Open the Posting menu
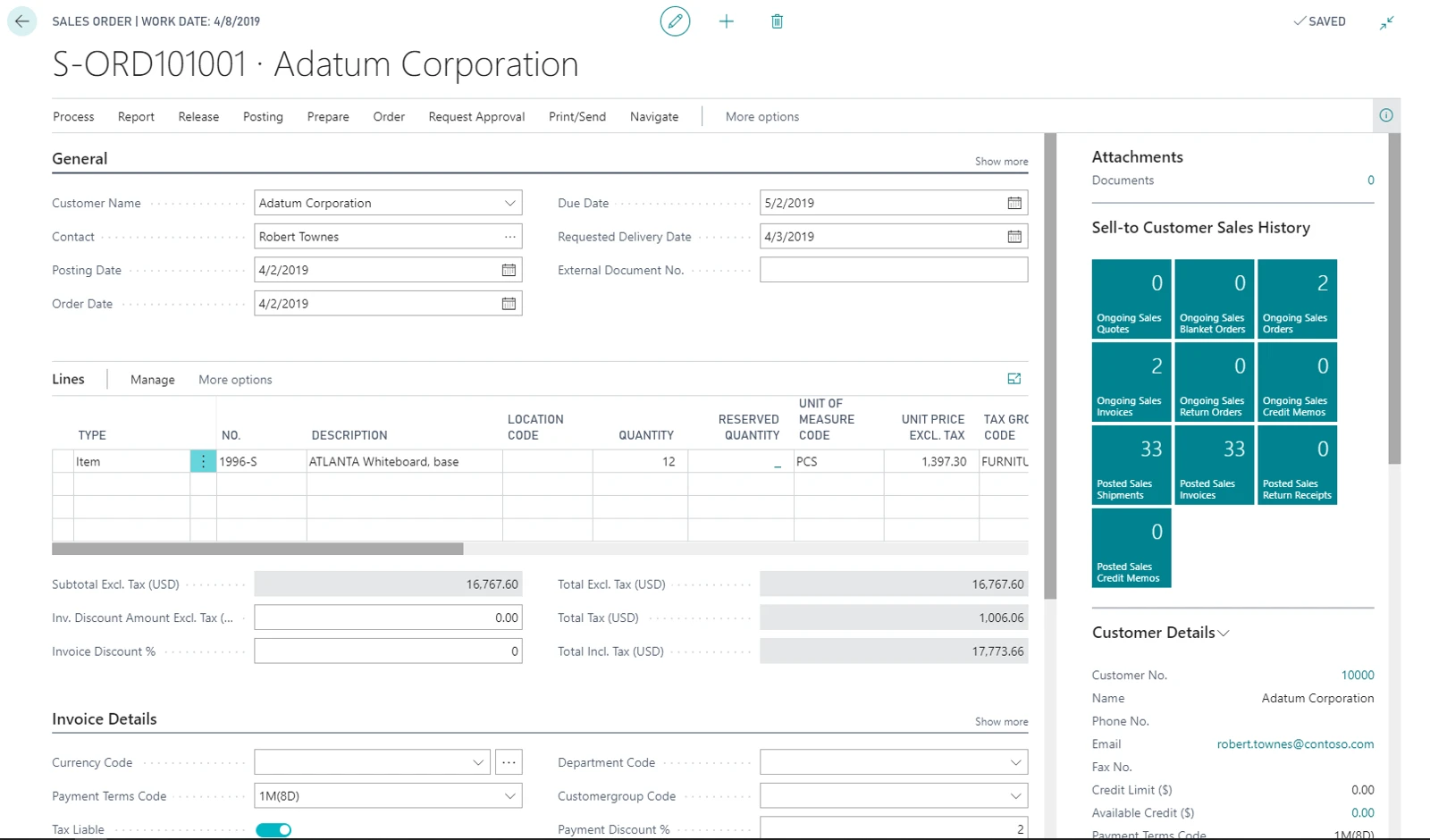The image size is (1430, 840). pyautogui.click(x=263, y=116)
